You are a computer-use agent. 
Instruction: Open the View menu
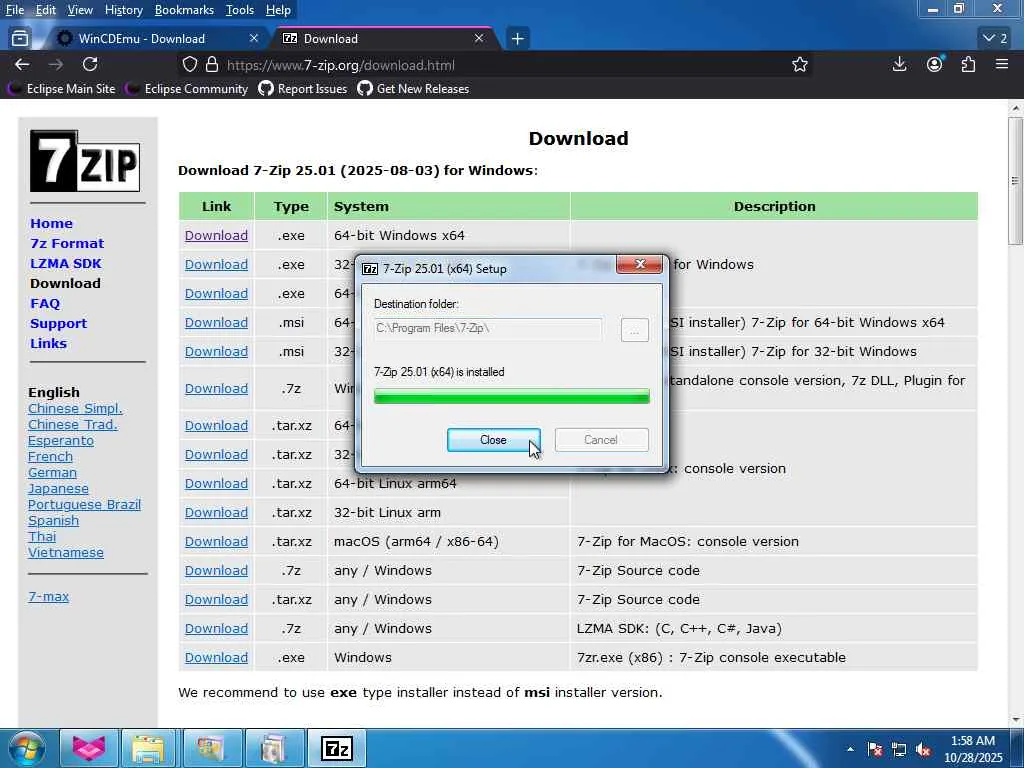(x=80, y=10)
